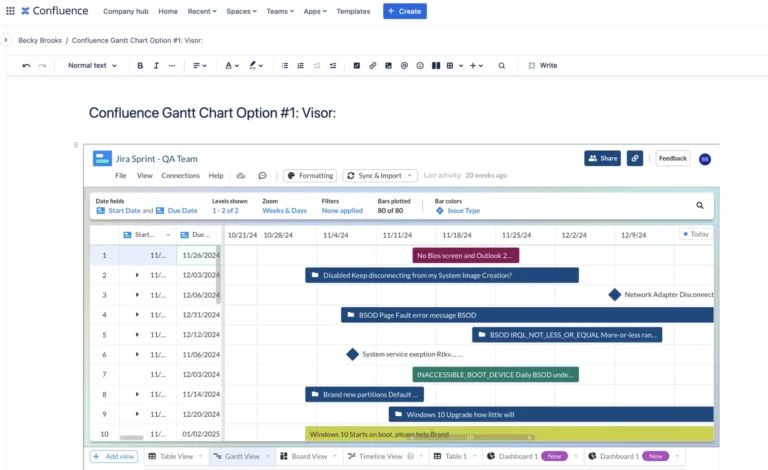Open the Visor View menu
Image resolution: width=768 pixels, height=470 pixels.
[x=144, y=176]
